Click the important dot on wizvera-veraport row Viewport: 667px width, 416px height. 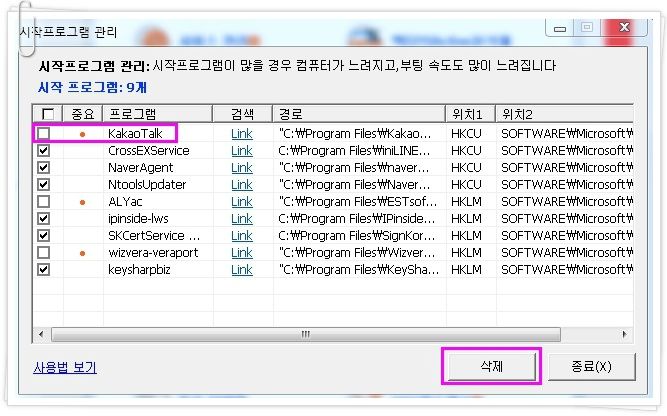(x=83, y=254)
